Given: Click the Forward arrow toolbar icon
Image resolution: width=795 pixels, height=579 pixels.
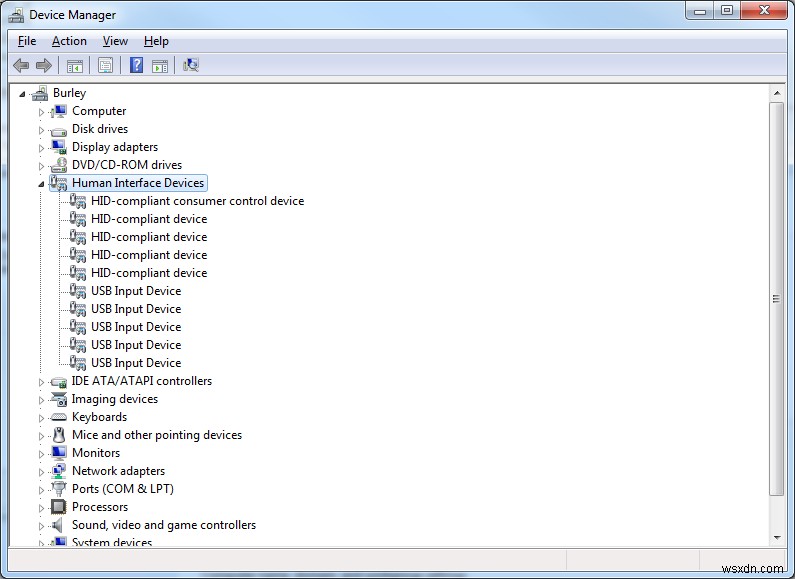Looking at the screenshot, I should point(44,65).
